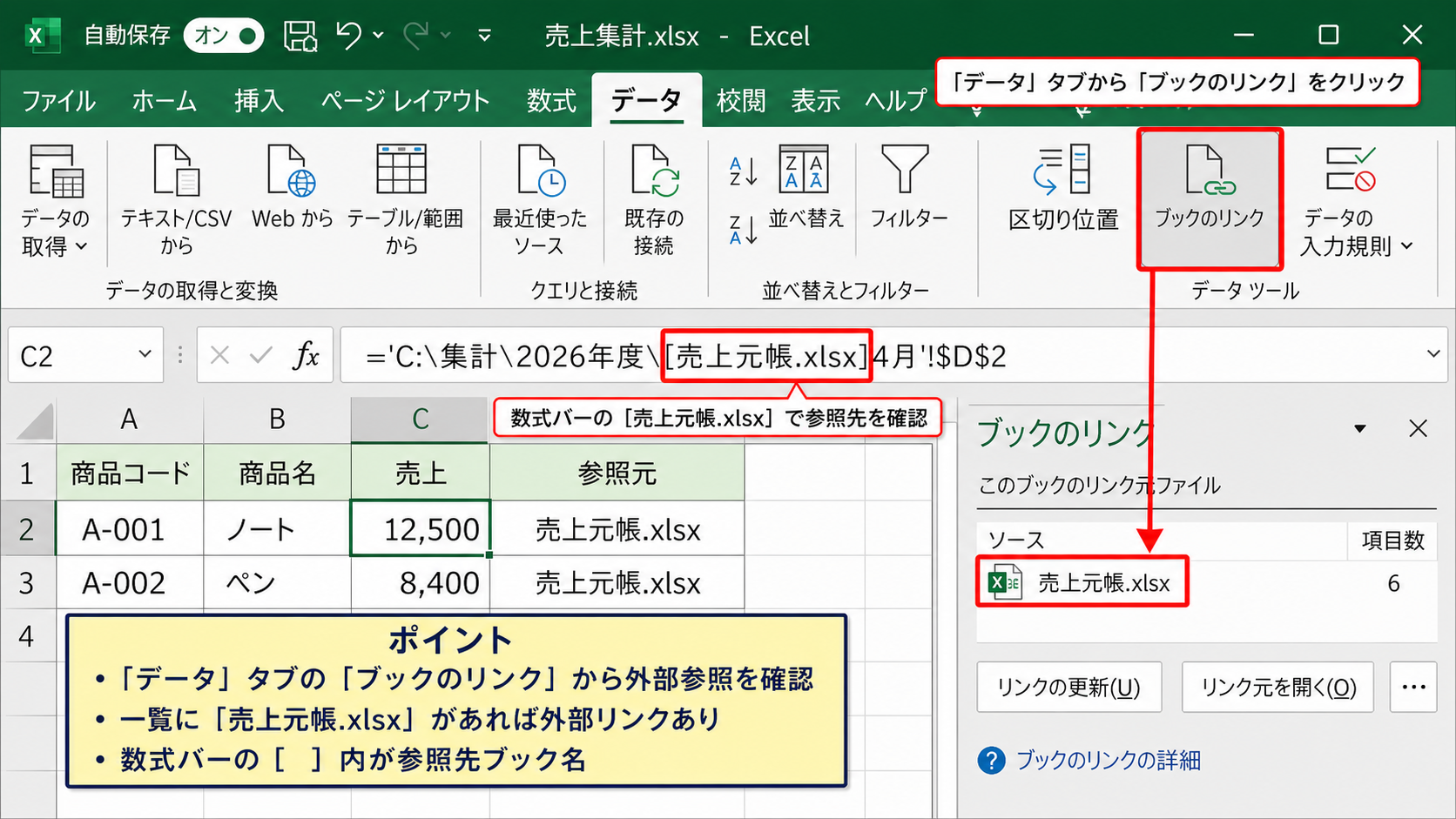Open the customize quick access toolbar dropdown
The width and height of the screenshot is (1456, 819).
coord(485,36)
